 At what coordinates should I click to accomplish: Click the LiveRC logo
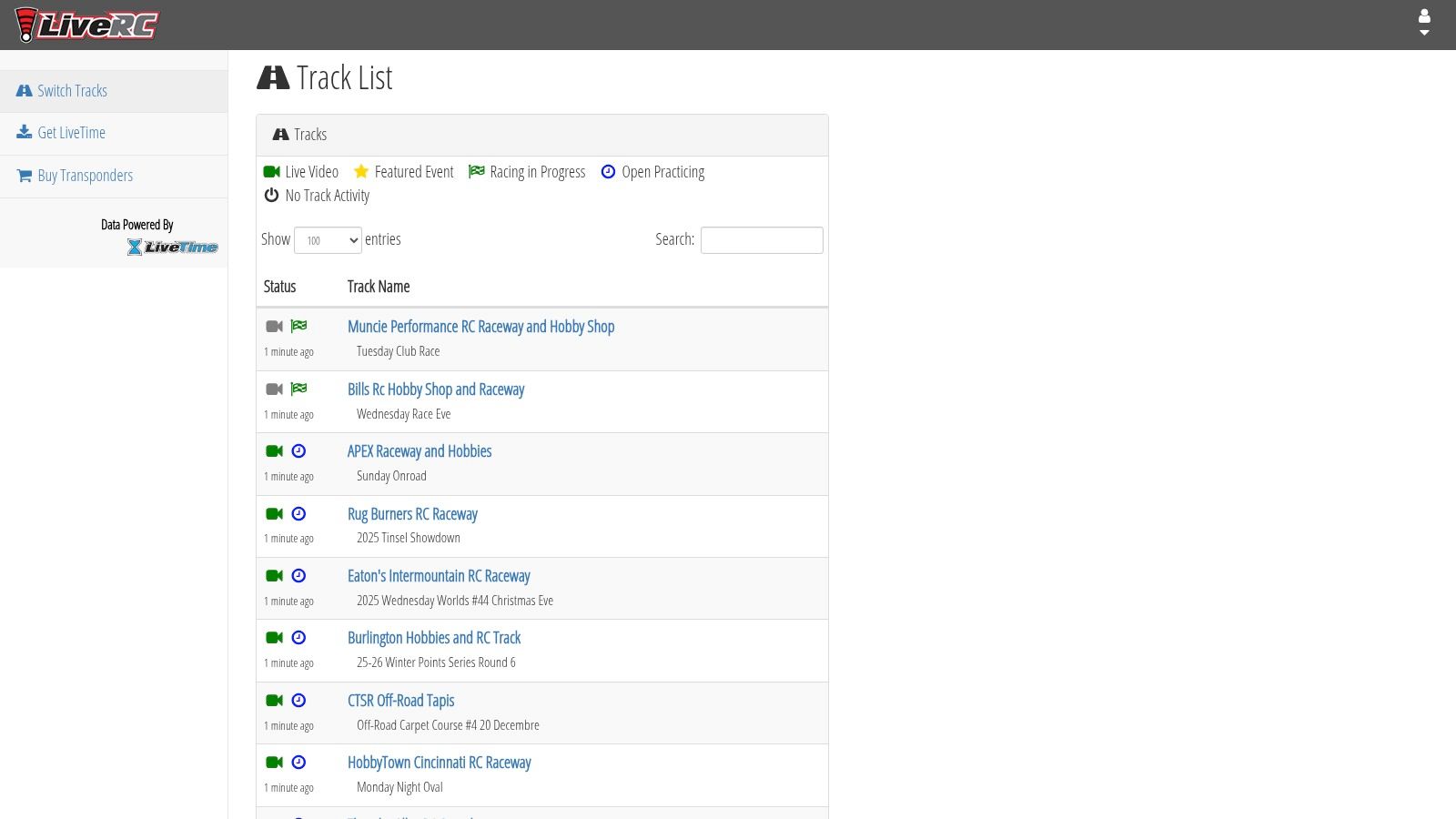coord(86,25)
